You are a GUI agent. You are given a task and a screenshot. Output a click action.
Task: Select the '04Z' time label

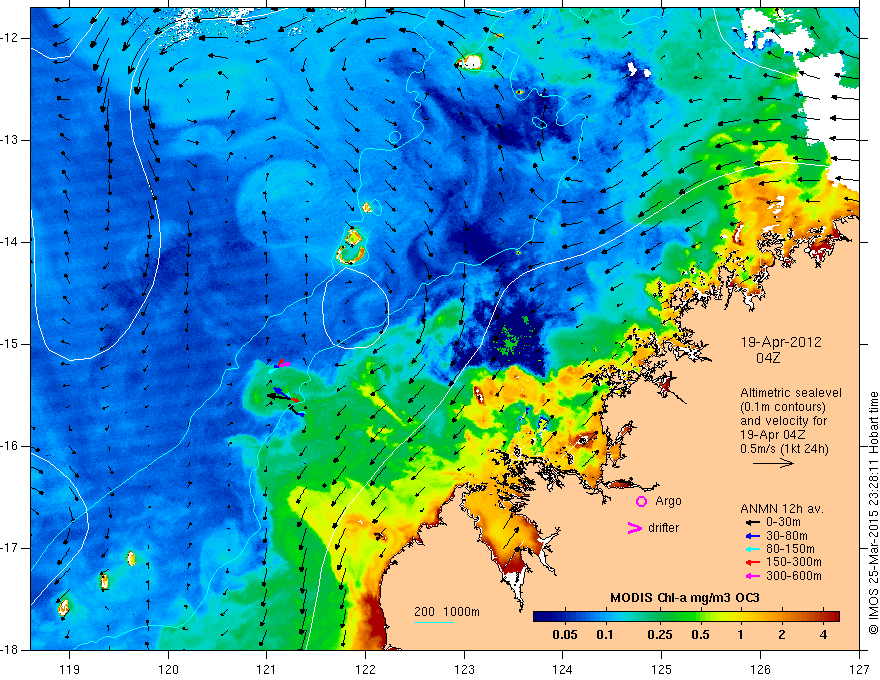(x=768, y=358)
